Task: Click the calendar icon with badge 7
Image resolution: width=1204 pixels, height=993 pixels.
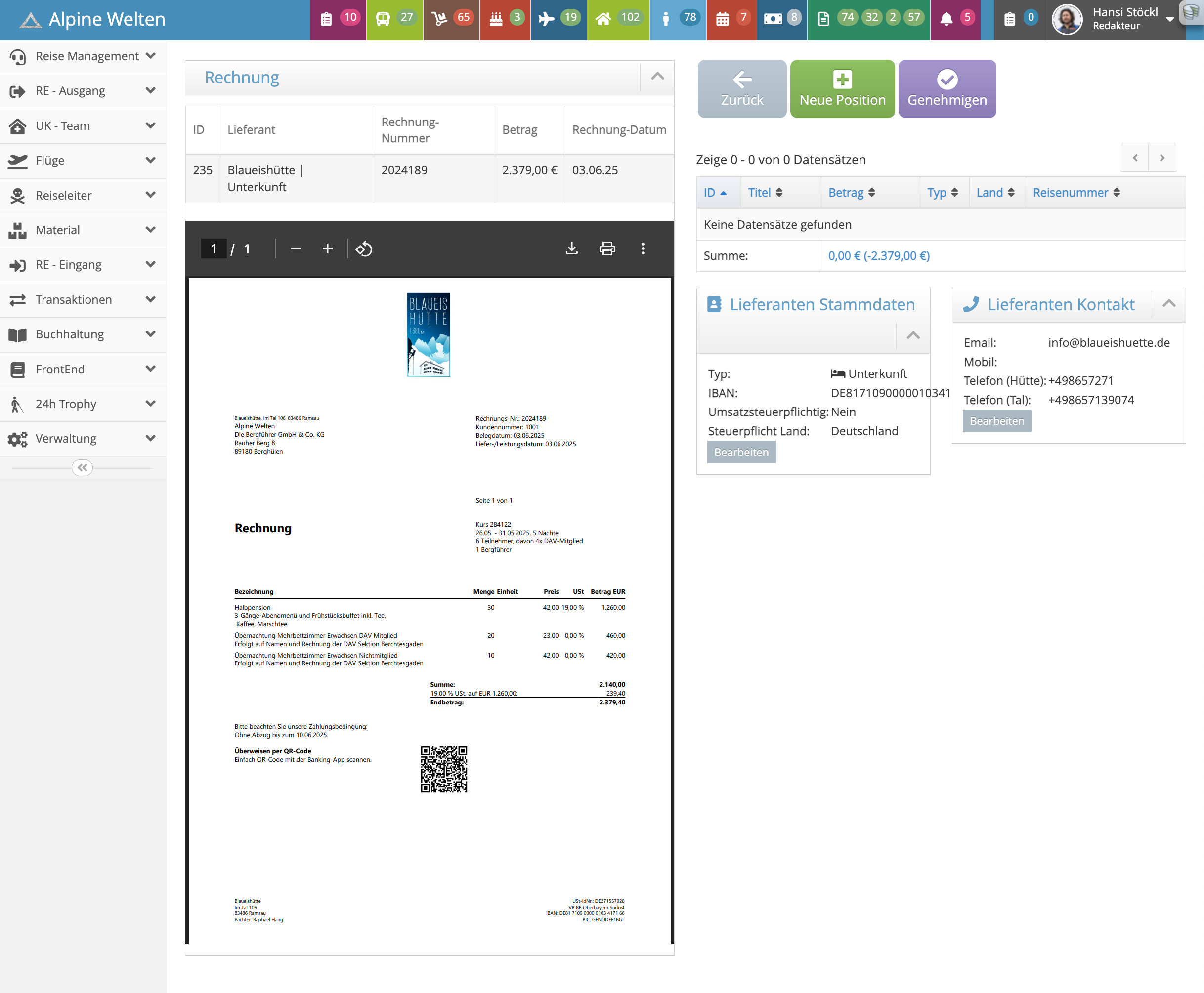Action: 722,19
